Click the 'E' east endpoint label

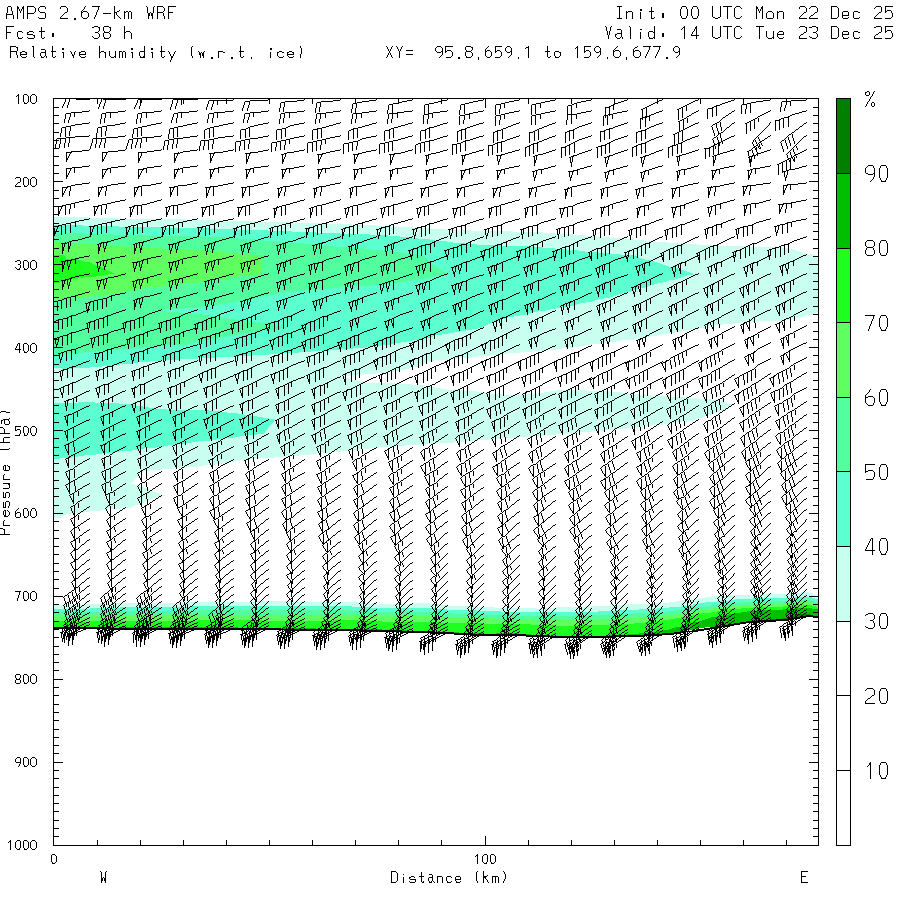pyautogui.click(x=804, y=878)
